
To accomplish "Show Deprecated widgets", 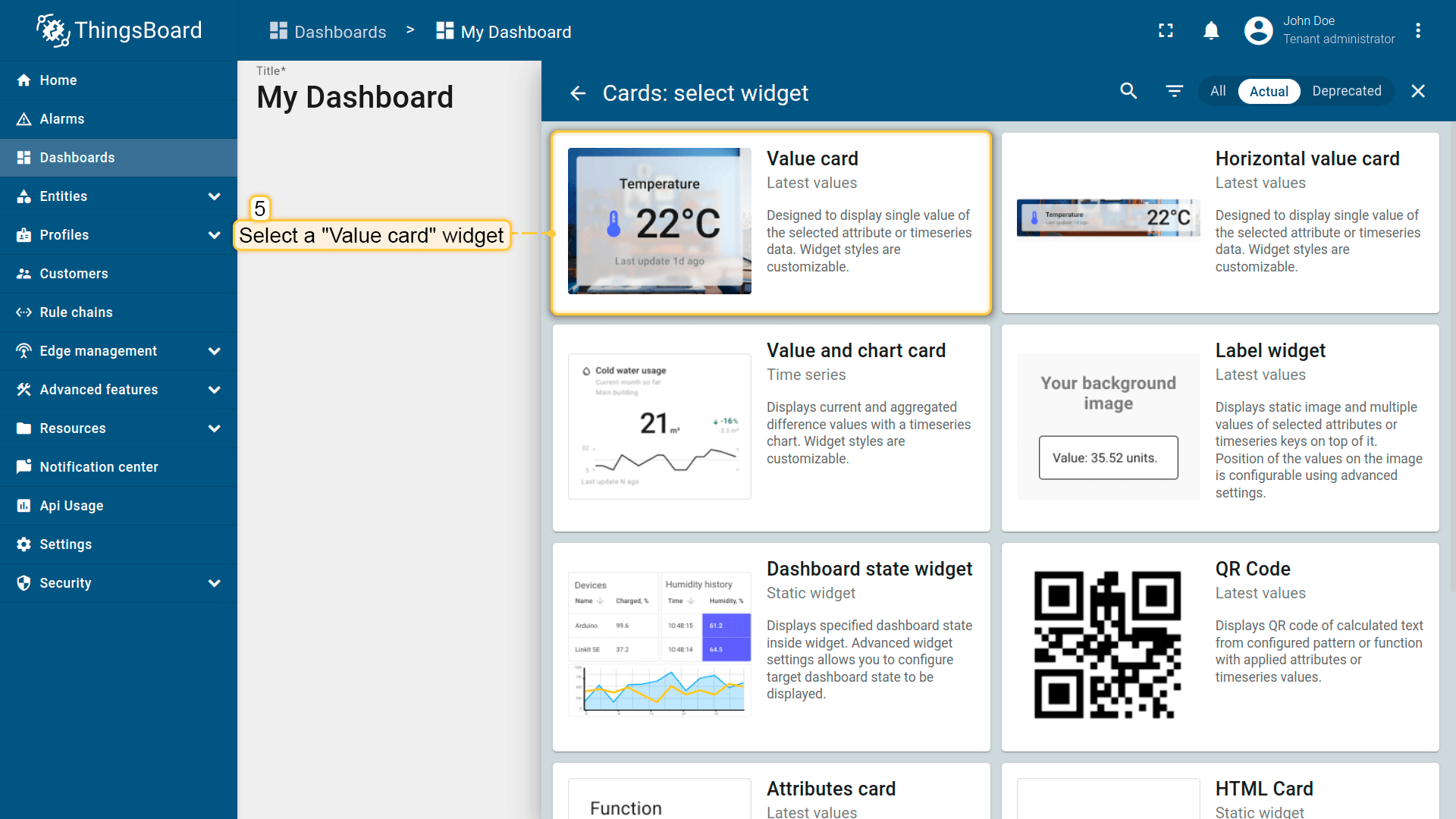I will tap(1346, 91).
